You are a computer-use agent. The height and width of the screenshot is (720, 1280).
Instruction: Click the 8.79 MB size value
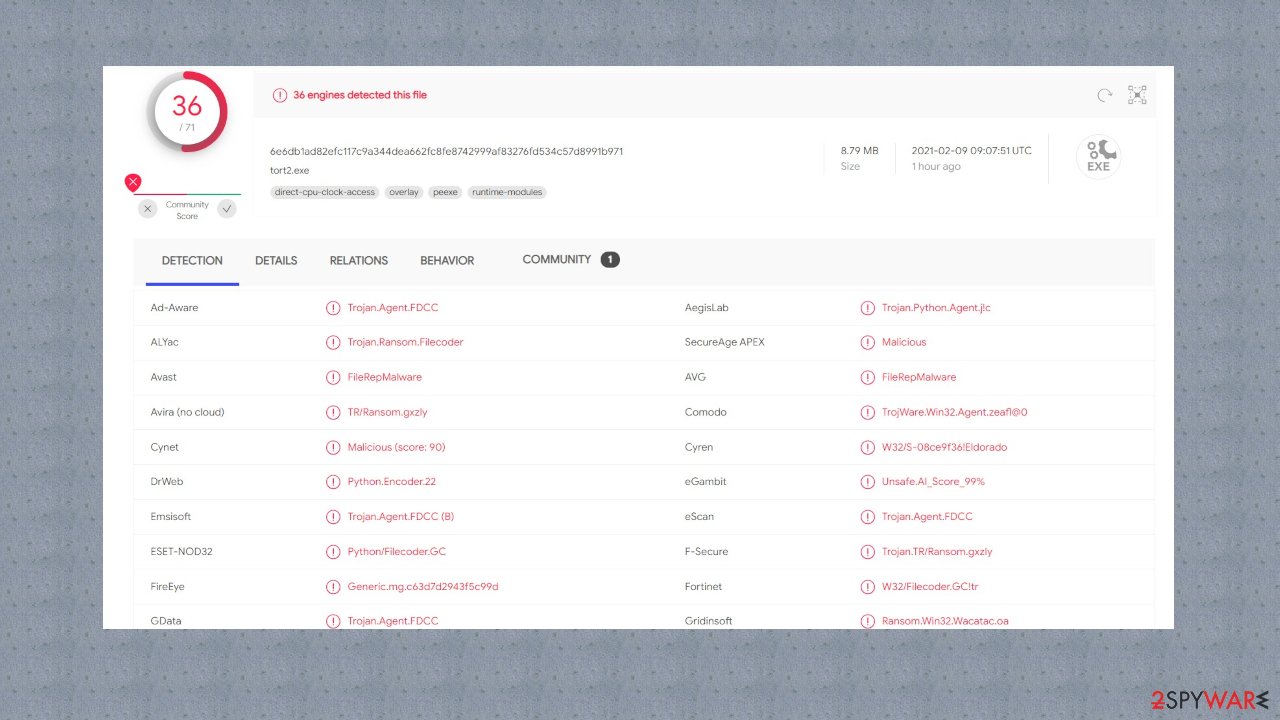tap(860, 151)
